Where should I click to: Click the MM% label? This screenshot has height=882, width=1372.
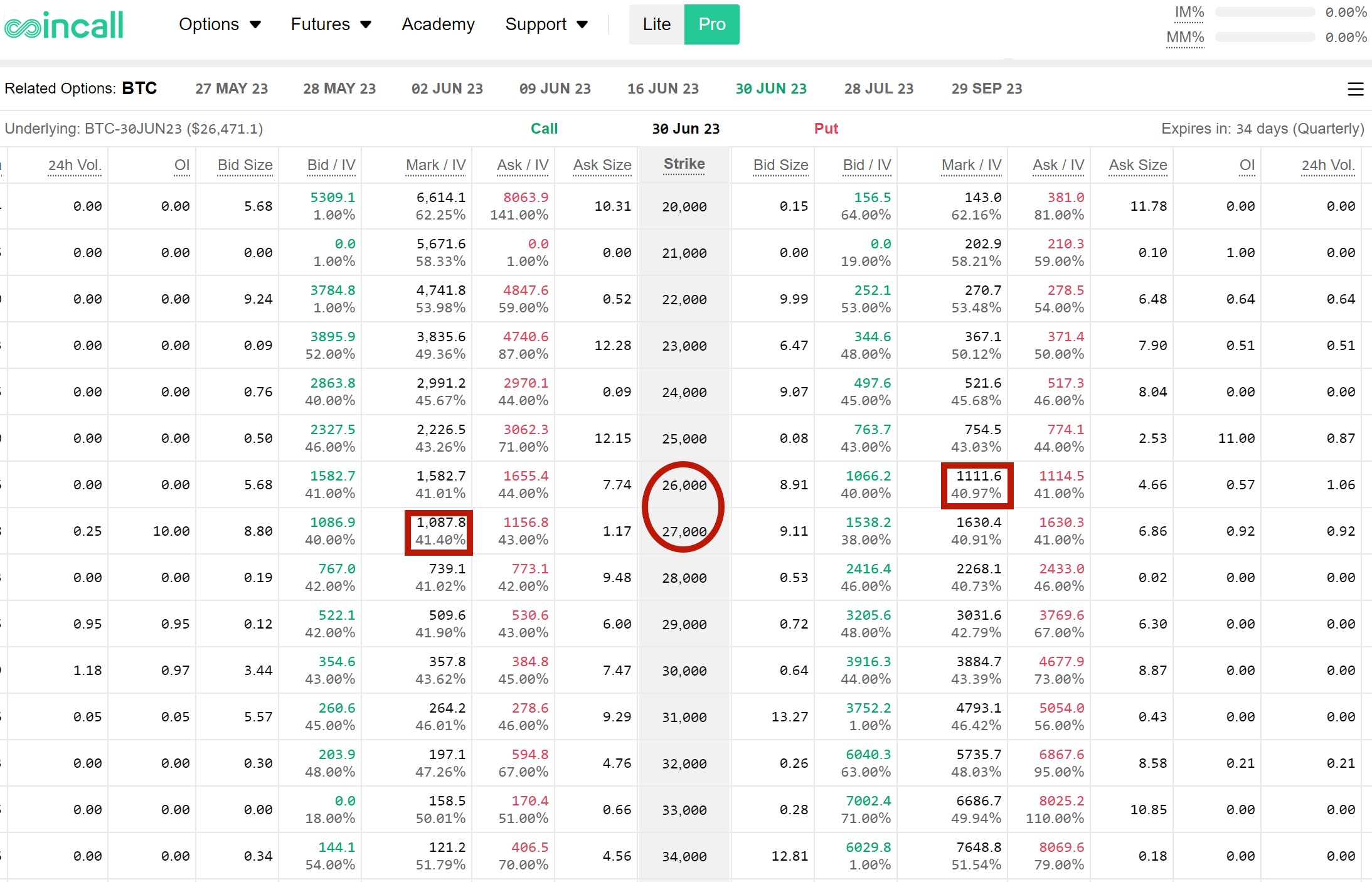pos(1185,38)
